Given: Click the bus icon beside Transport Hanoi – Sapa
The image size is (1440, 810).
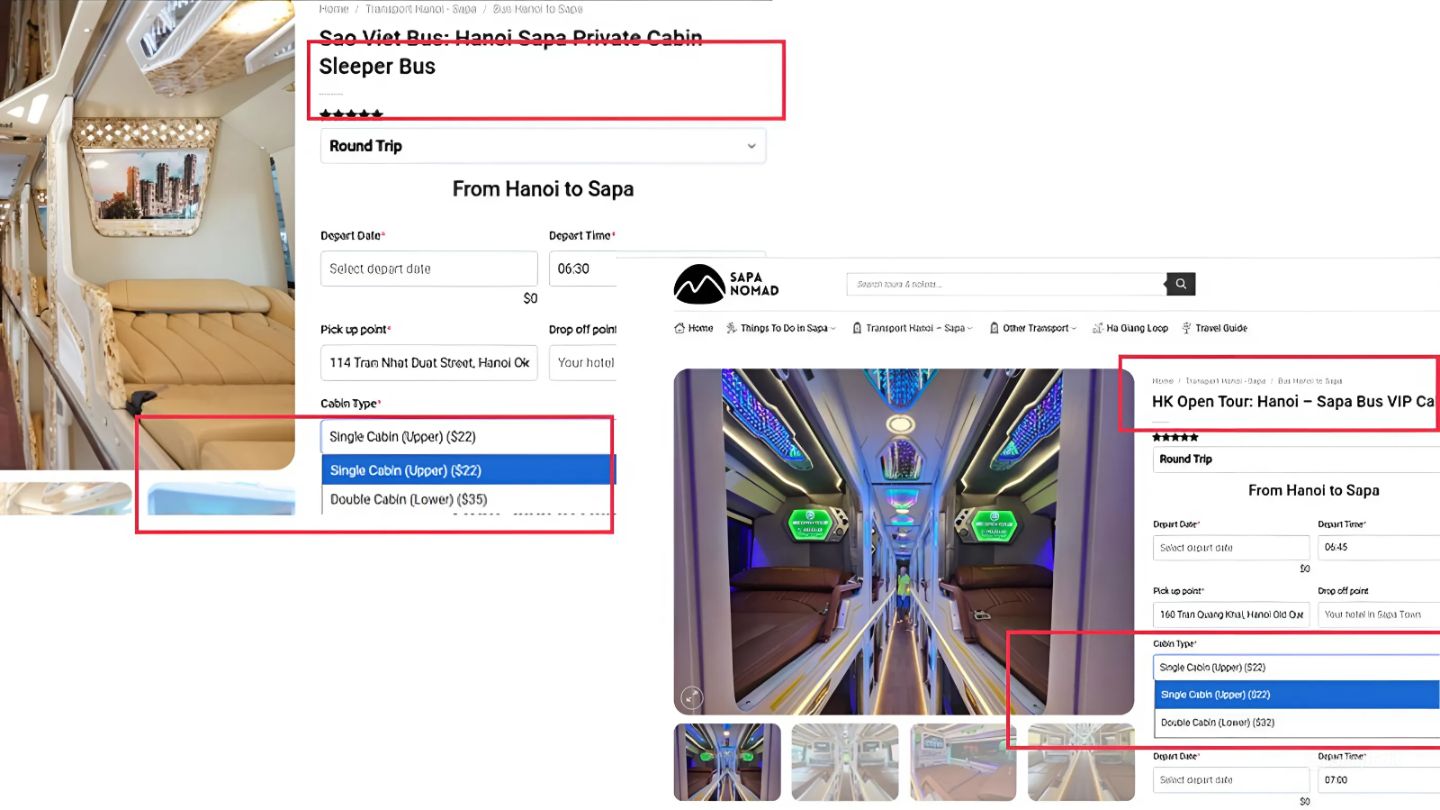Looking at the screenshot, I should coord(857,328).
